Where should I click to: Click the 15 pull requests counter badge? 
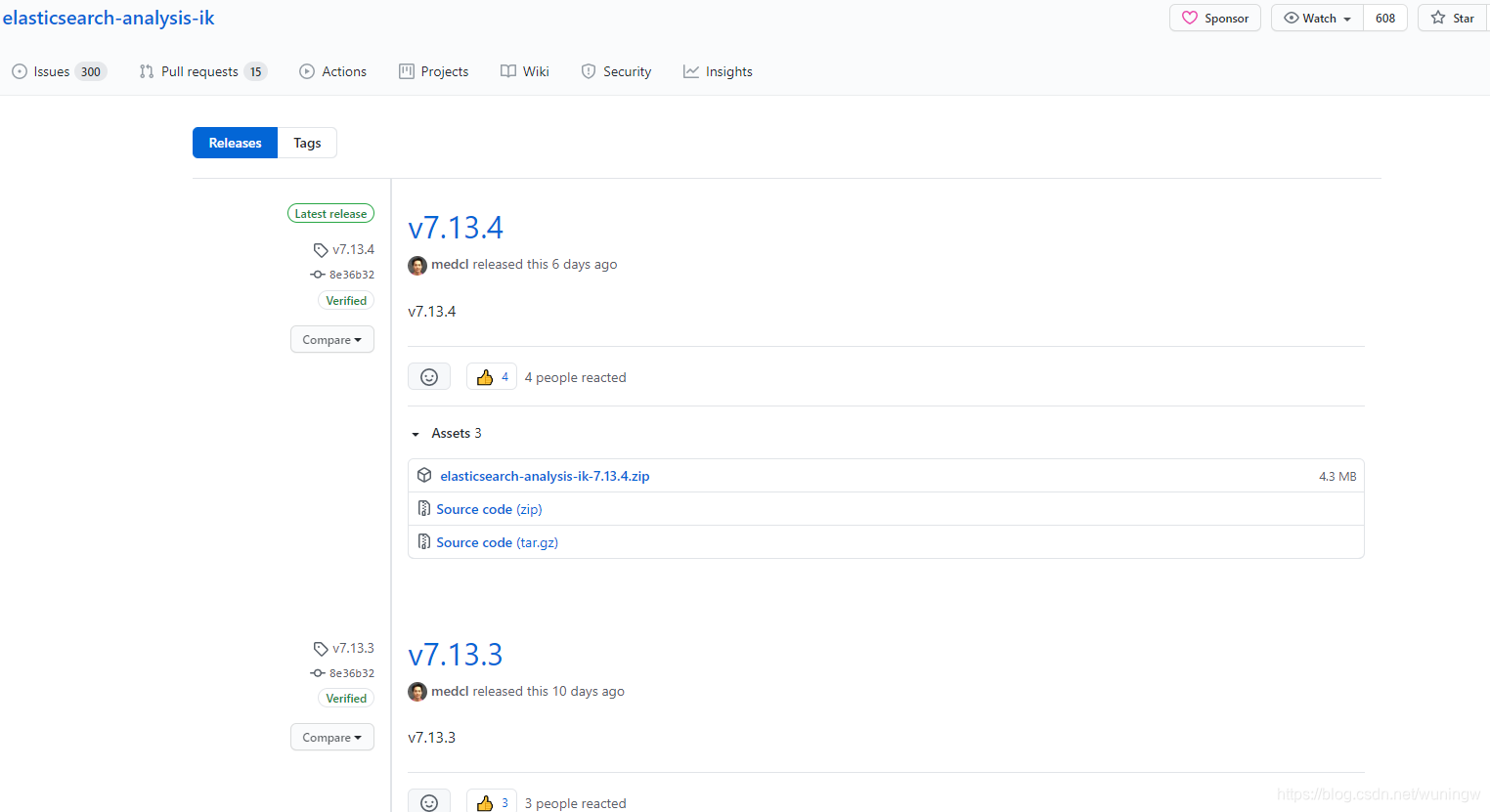pyautogui.click(x=256, y=71)
